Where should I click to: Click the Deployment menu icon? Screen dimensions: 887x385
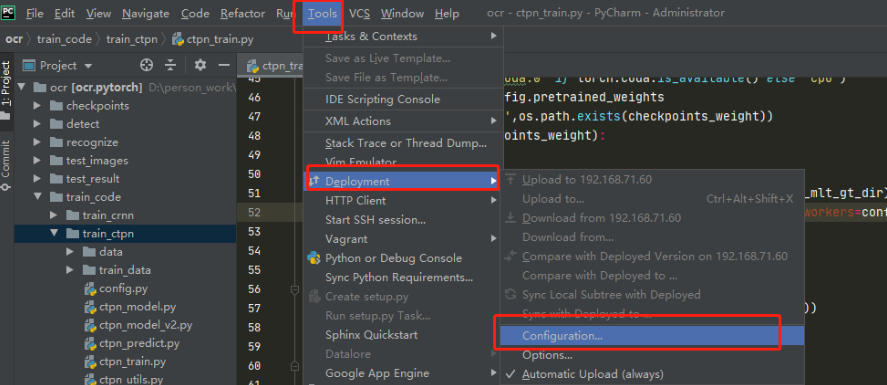(x=315, y=181)
